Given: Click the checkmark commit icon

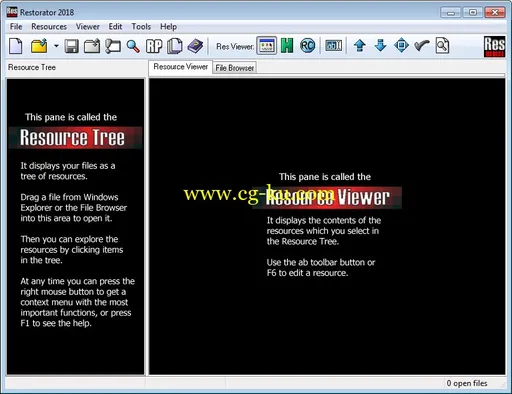Looking at the screenshot, I should [422, 46].
